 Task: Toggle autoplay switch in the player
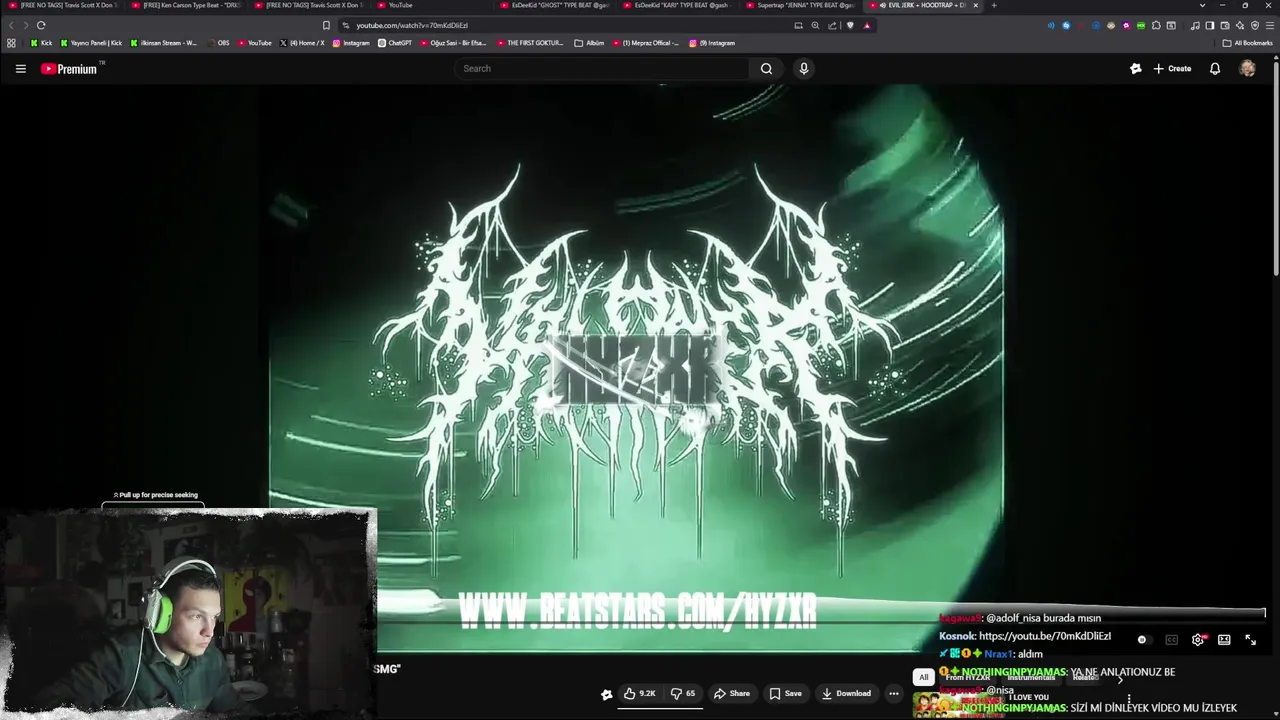[x=1143, y=640]
